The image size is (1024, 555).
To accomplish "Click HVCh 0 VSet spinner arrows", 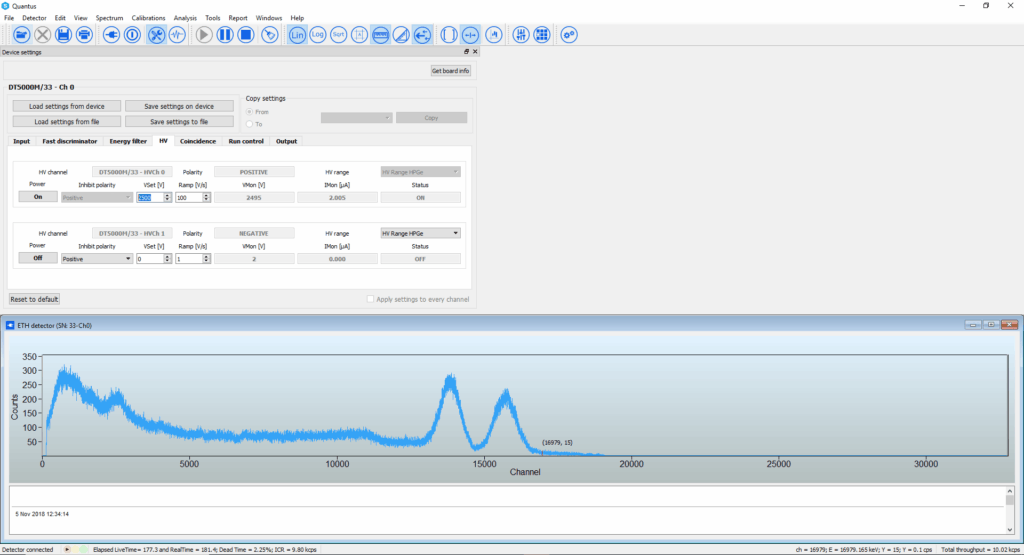I will (167, 197).
